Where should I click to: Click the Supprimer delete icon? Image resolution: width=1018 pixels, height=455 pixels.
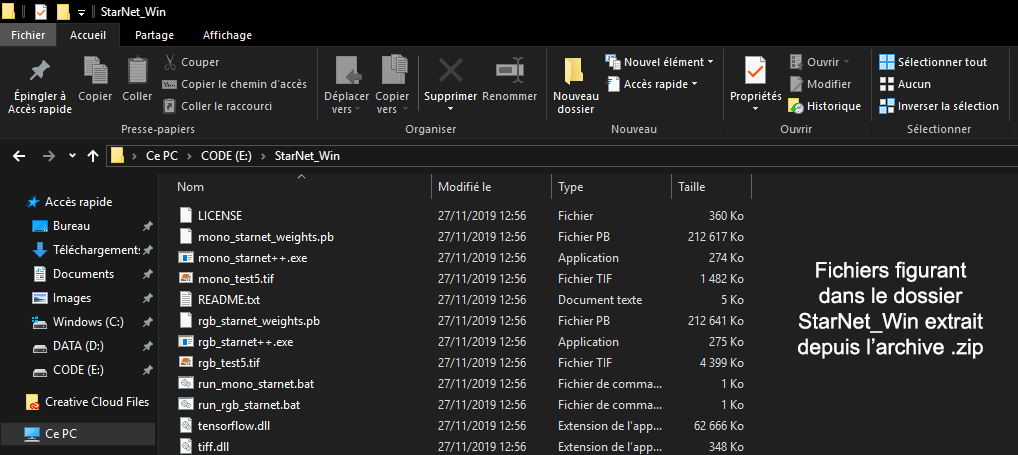click(450, 72)
